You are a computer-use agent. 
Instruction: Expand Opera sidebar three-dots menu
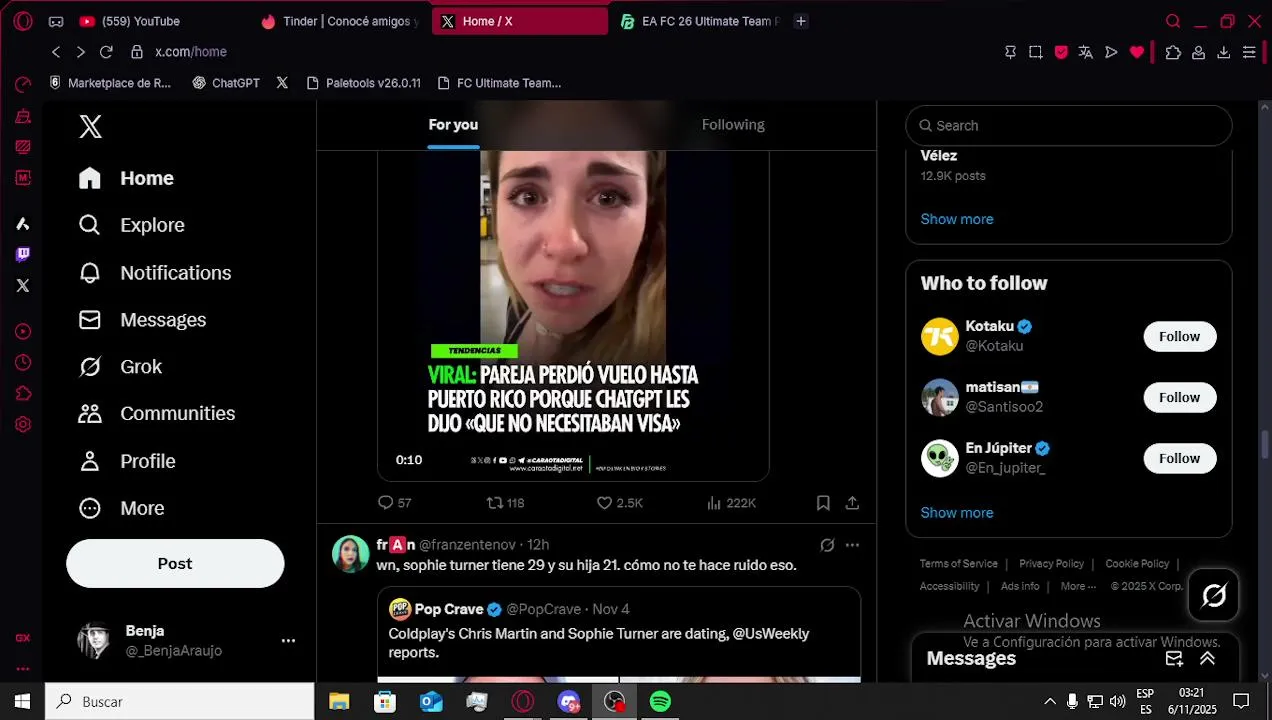pyautogui.click(x=23, y=669)
